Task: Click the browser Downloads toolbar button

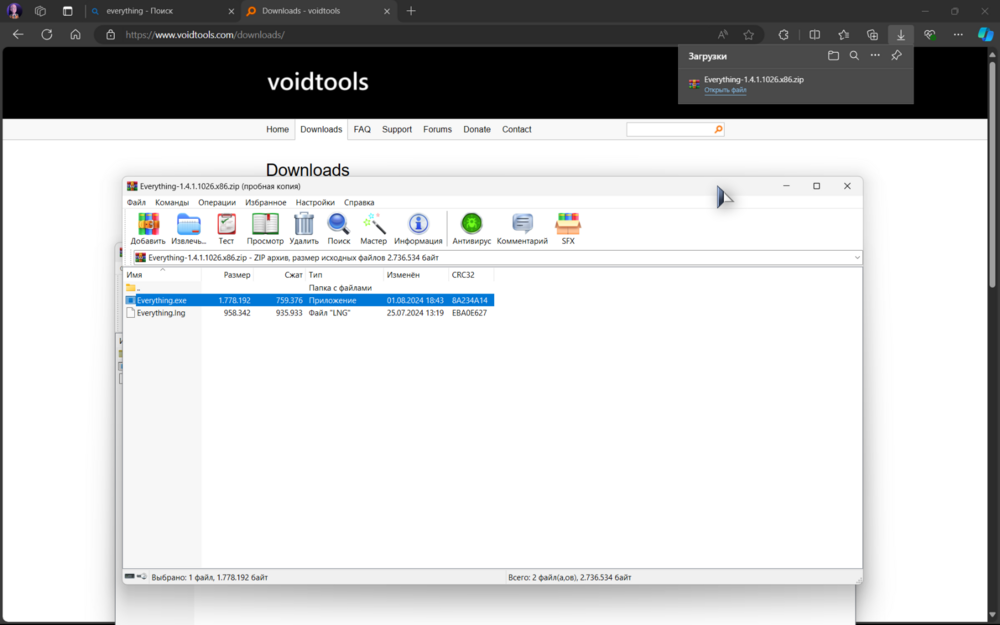Action: coord(901,34)
